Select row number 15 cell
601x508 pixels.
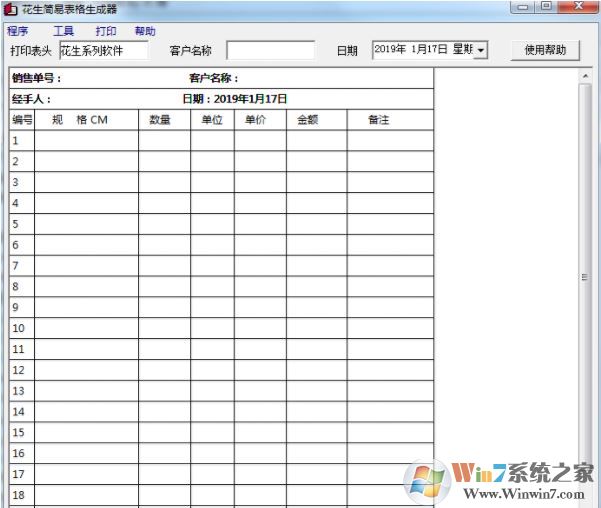click(22, 432)
